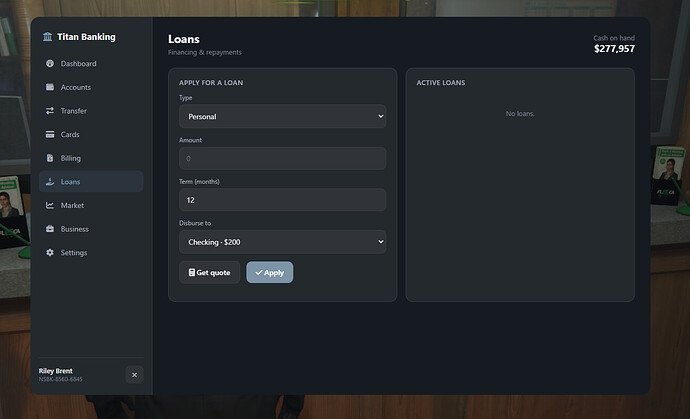Click the Term (months) field
This screenshot has height=419, width=690.
coord(283,200)
